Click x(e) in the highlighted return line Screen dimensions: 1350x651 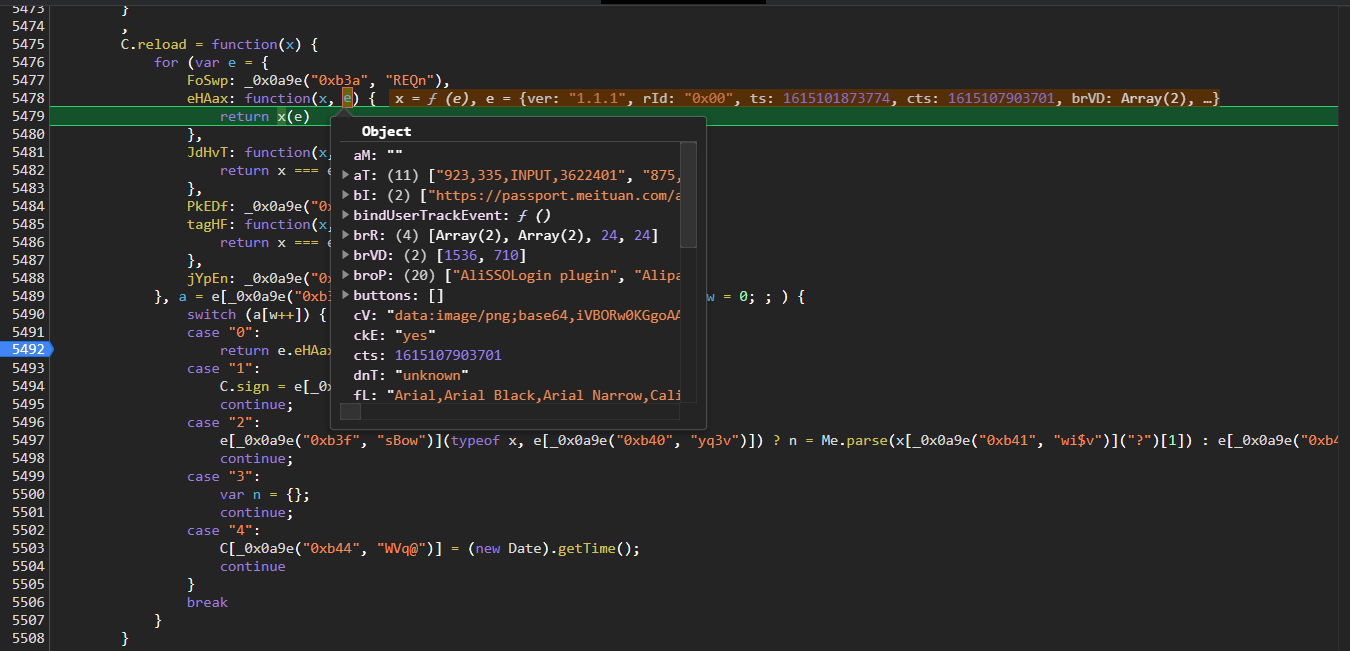click(293, 116)
